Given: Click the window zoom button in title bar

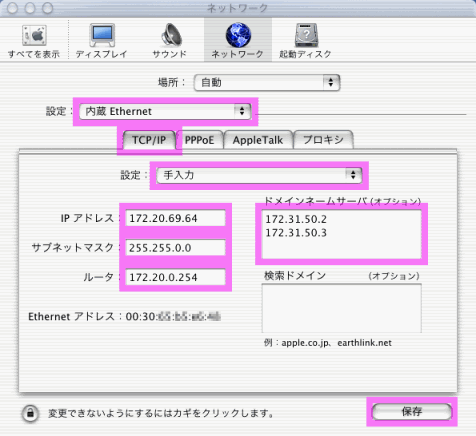Looking at the screenshot, I should [47, 8].
